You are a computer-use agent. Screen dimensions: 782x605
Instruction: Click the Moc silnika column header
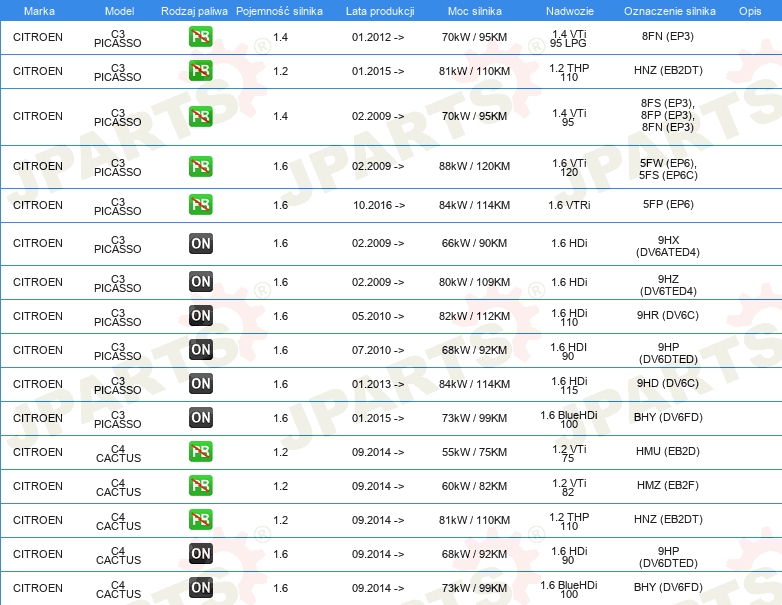tap(474, 11)
